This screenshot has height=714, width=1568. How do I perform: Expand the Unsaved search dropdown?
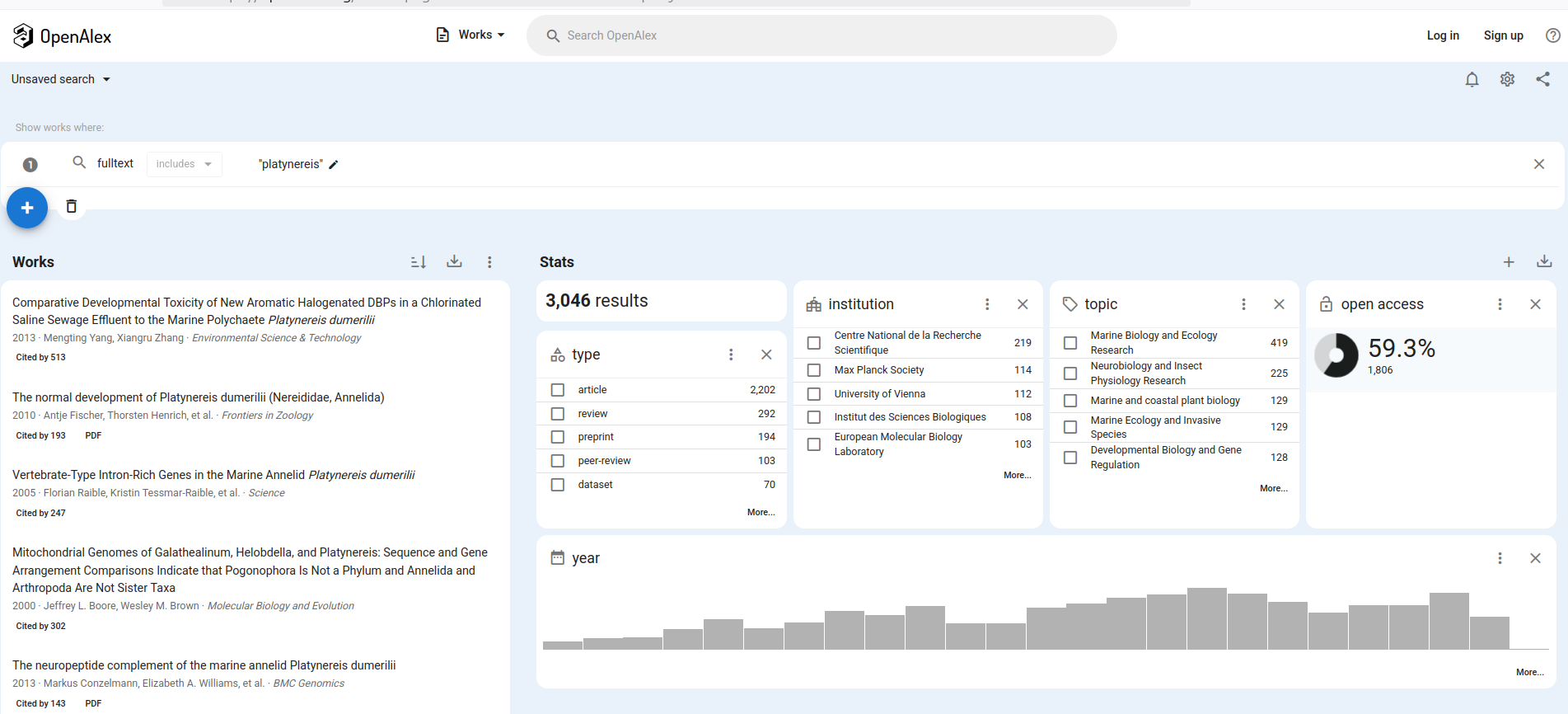[x=61, y=79]
